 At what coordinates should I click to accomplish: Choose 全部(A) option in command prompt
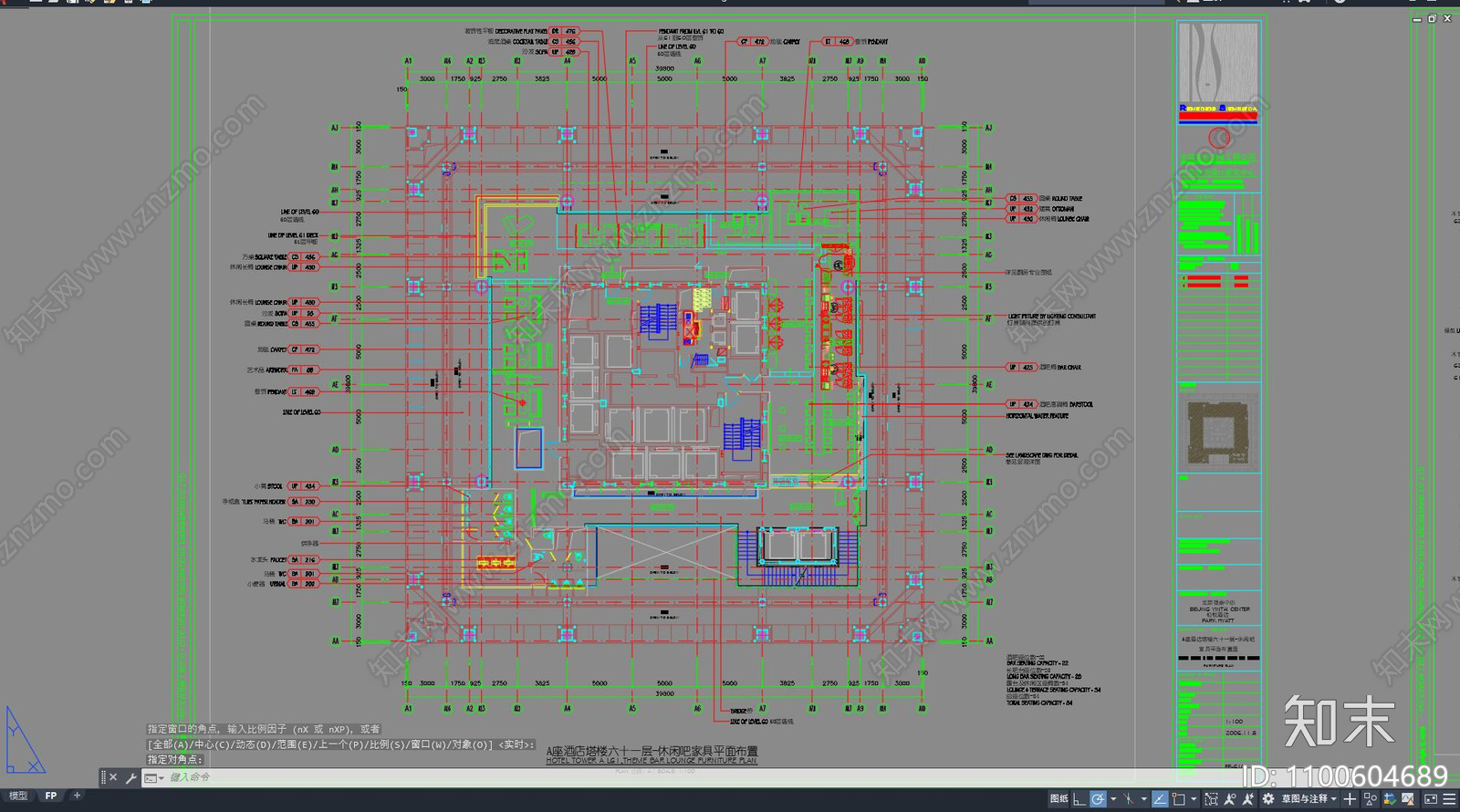pyautogui.click(x=170, y=744)
